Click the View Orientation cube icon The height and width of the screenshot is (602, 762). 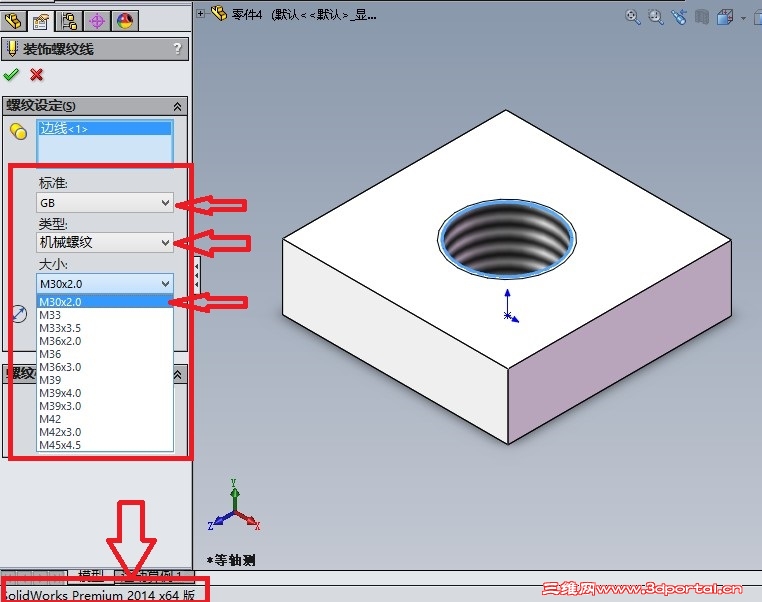point(725,17)
